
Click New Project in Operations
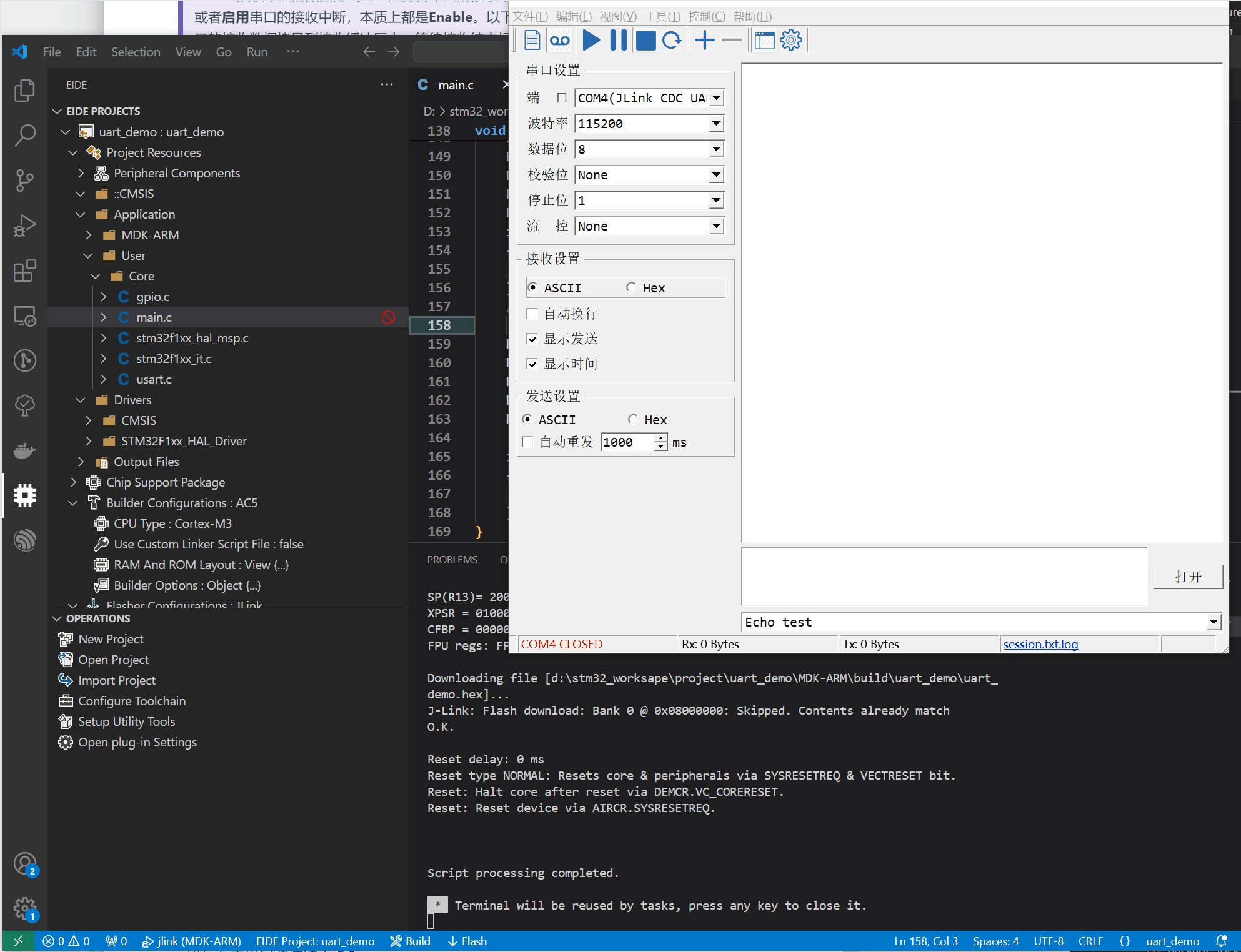[111, 639]
